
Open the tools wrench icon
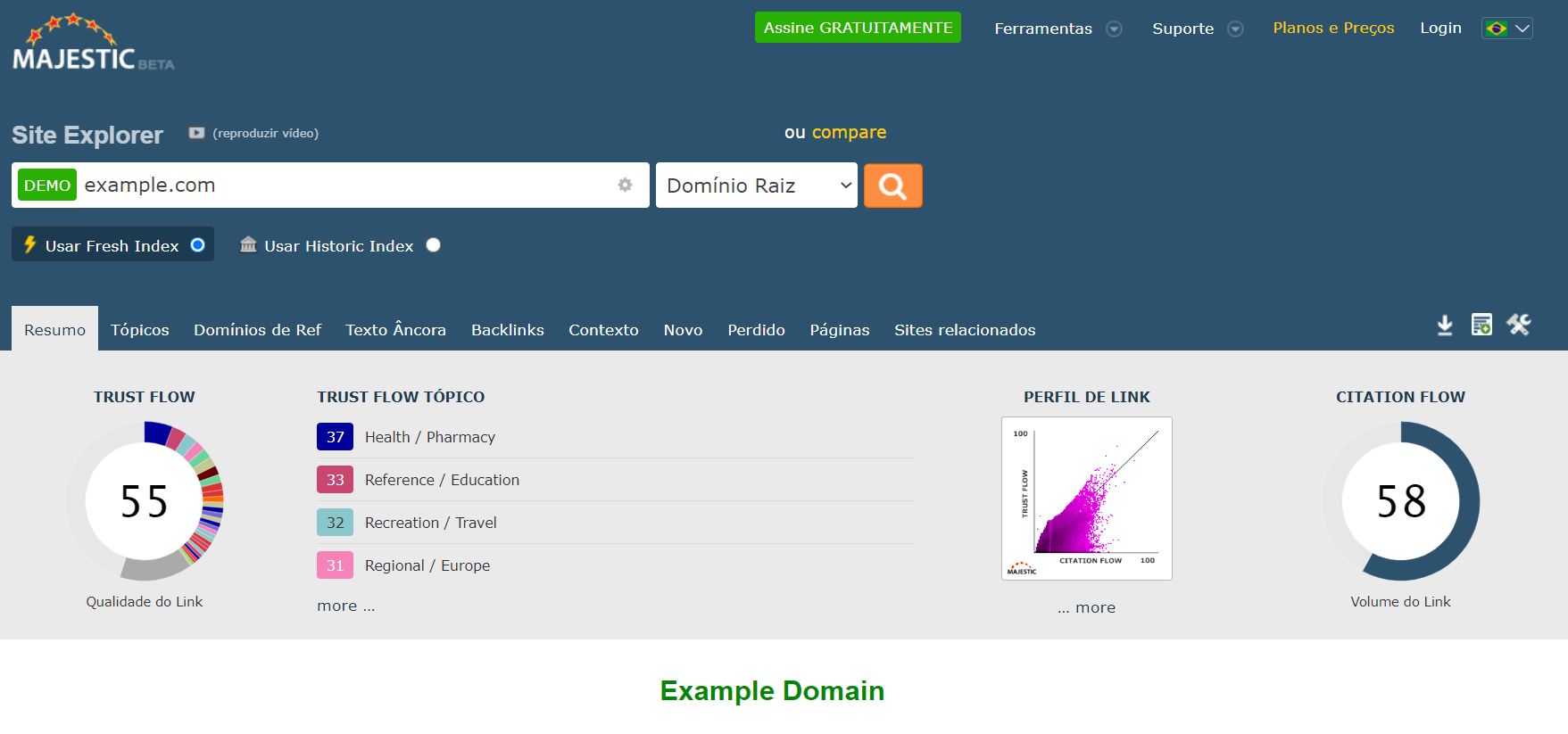tap(1519, 325)
